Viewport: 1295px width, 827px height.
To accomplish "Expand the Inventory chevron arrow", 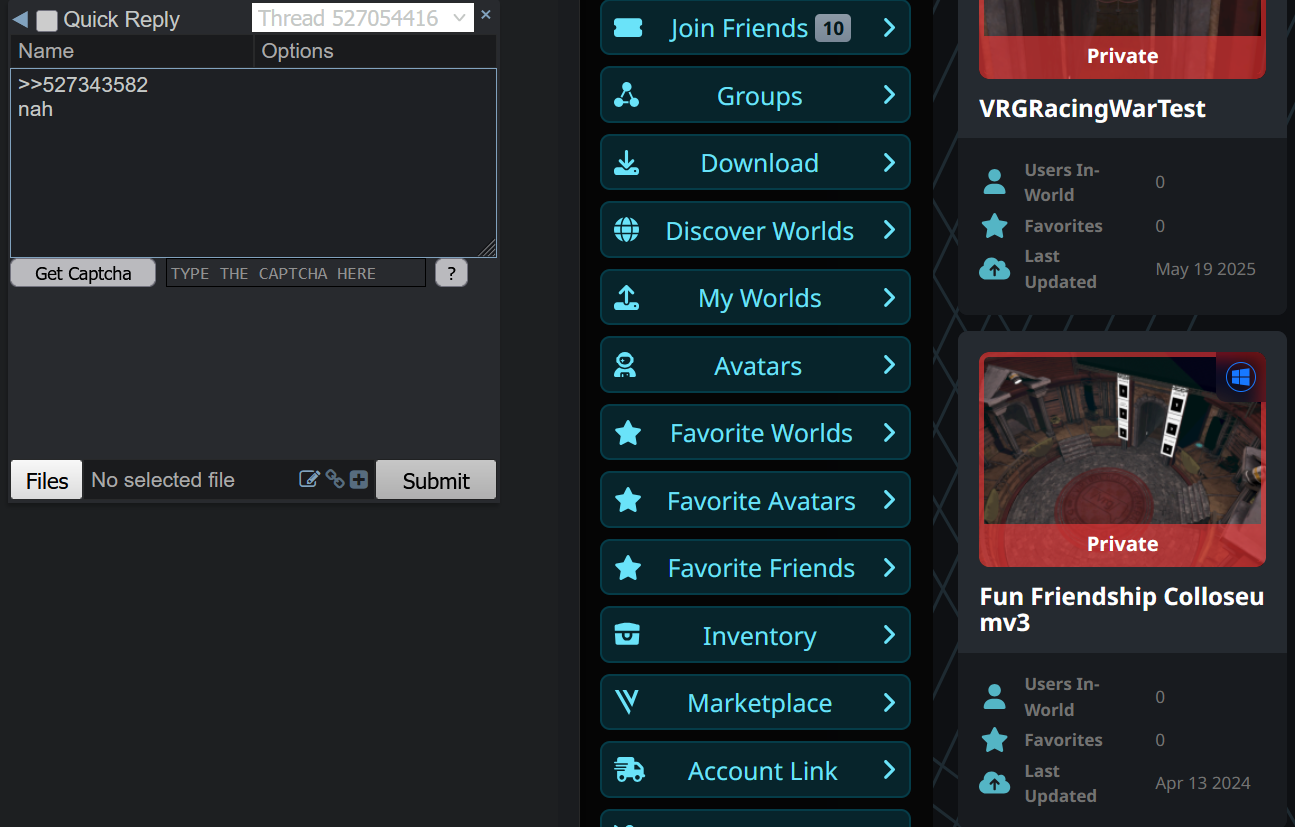I will (889, 635).
